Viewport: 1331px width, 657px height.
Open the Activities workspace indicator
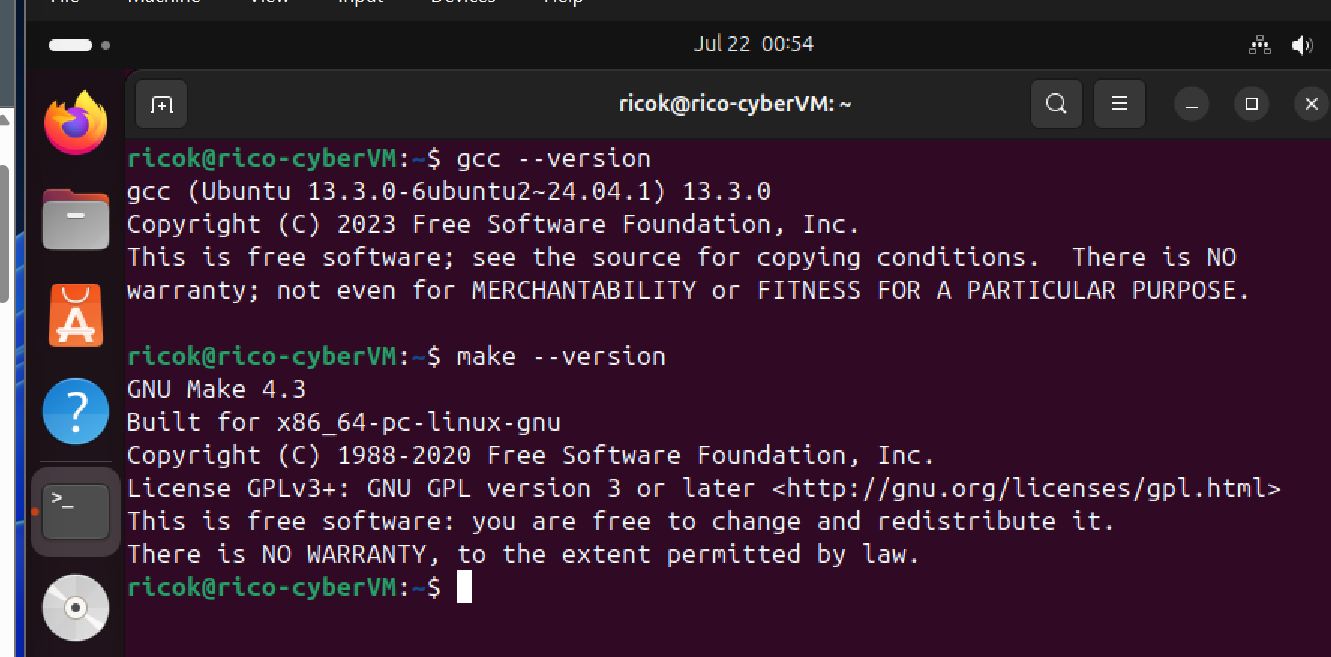(x=79, y=45)
